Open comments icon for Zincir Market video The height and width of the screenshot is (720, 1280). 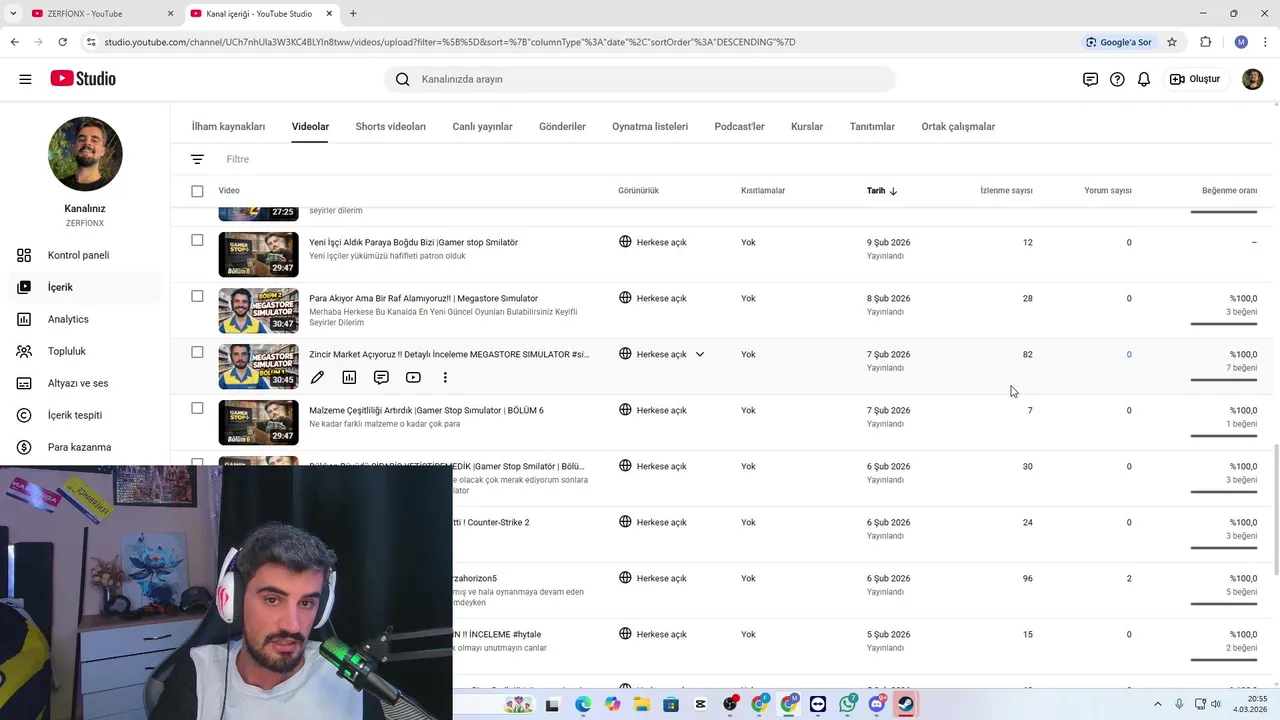click(381, 377)
